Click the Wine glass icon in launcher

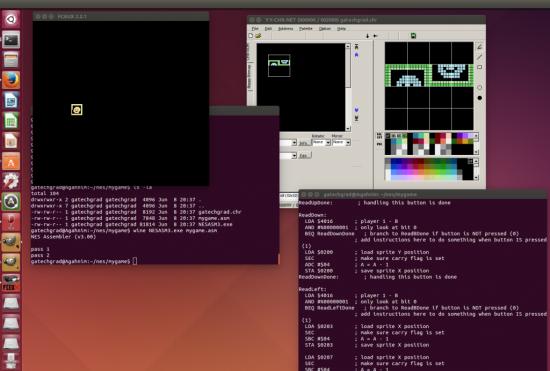tap(11, 222)
